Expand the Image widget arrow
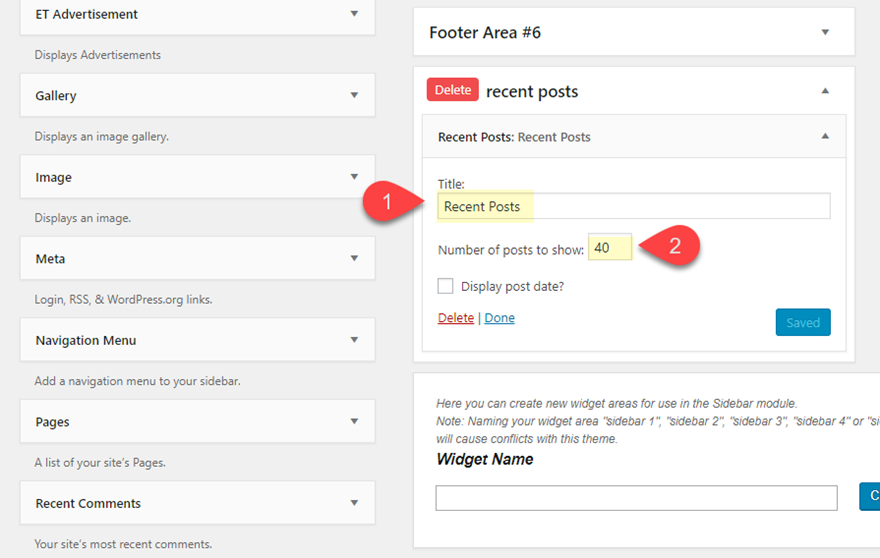The width and height of the screenshot is (880, 558). 354,177
